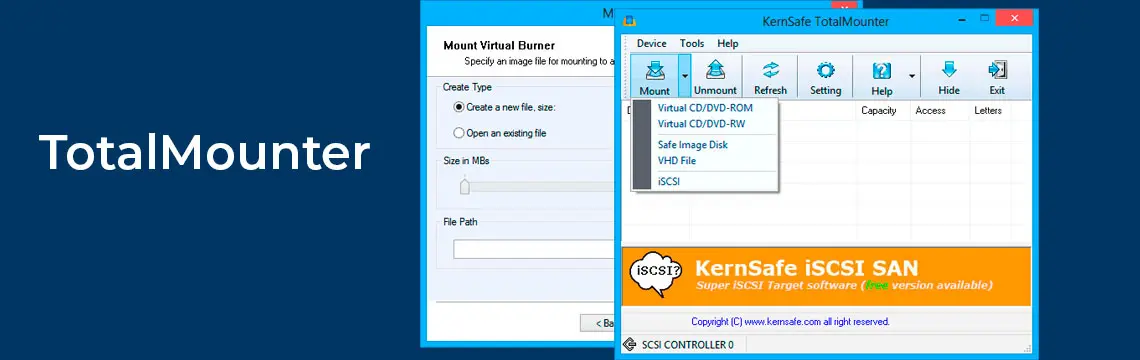This screenshot has height=360, width=1140.
Task: Open the Device menu
Action: tap(651, 44)
